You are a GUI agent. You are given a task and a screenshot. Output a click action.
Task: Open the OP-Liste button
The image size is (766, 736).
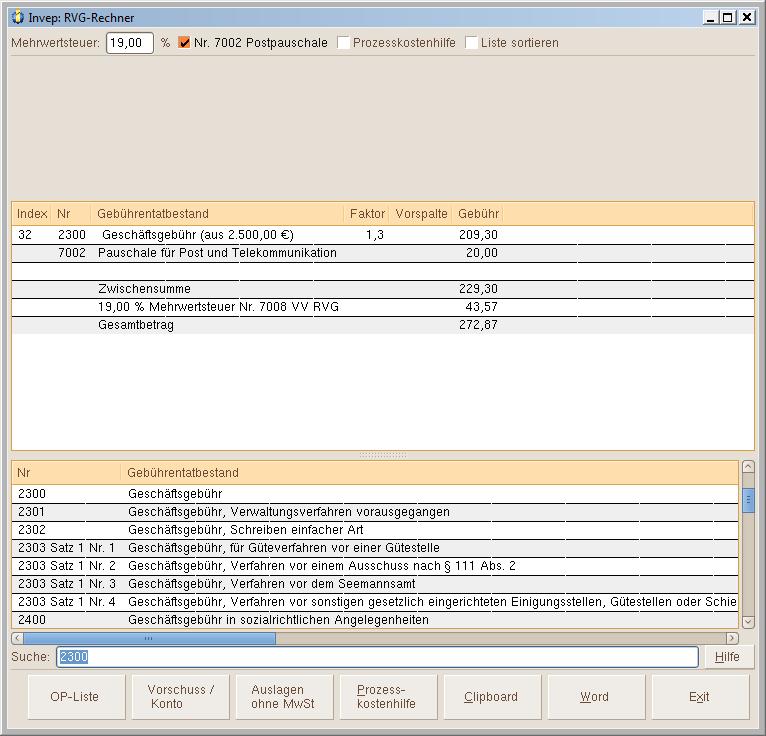[77, 697]
